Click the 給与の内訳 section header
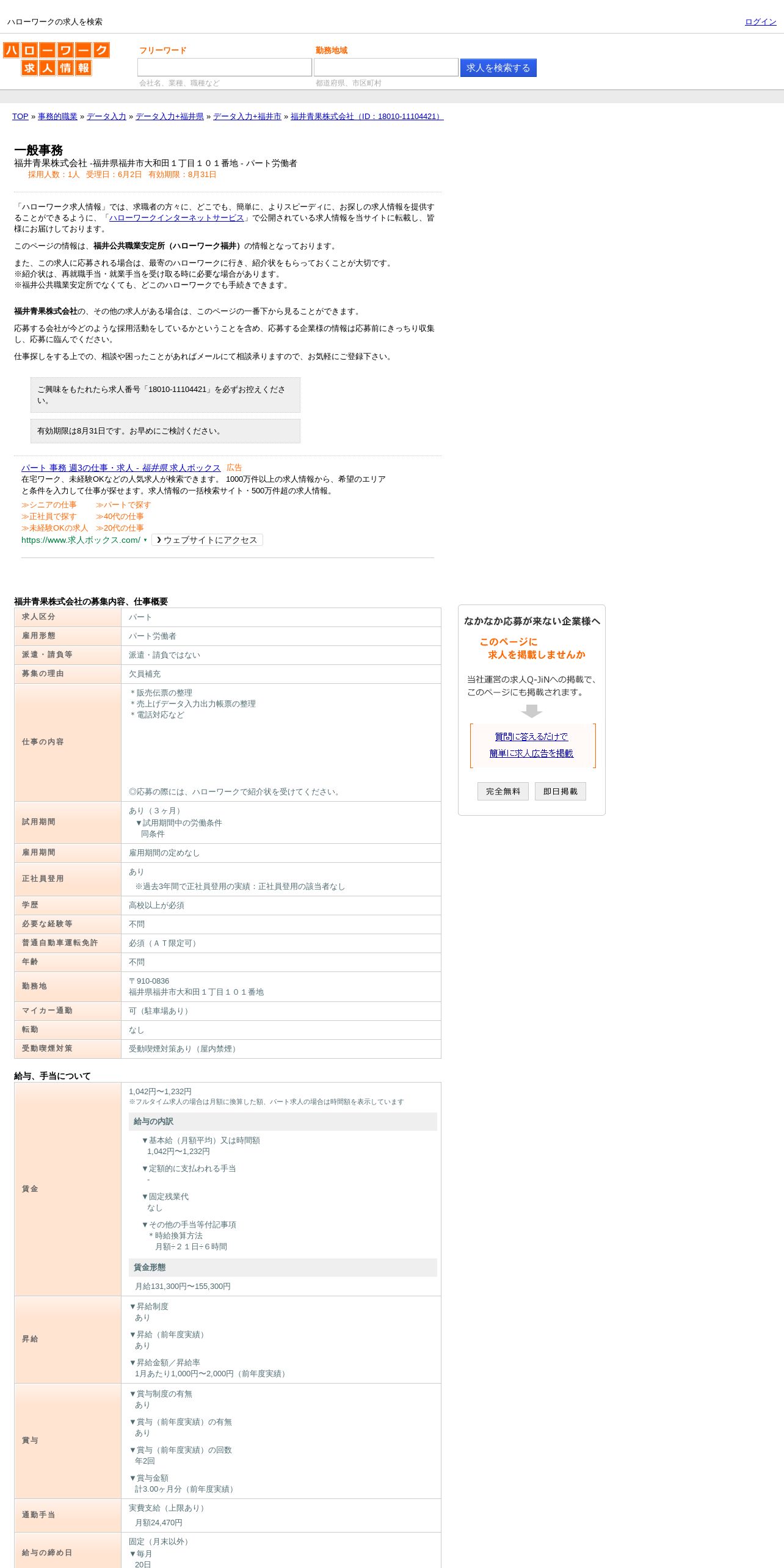Viewport: 784px width, 1568px height. pyautogui.click(x=283, y=1122)
